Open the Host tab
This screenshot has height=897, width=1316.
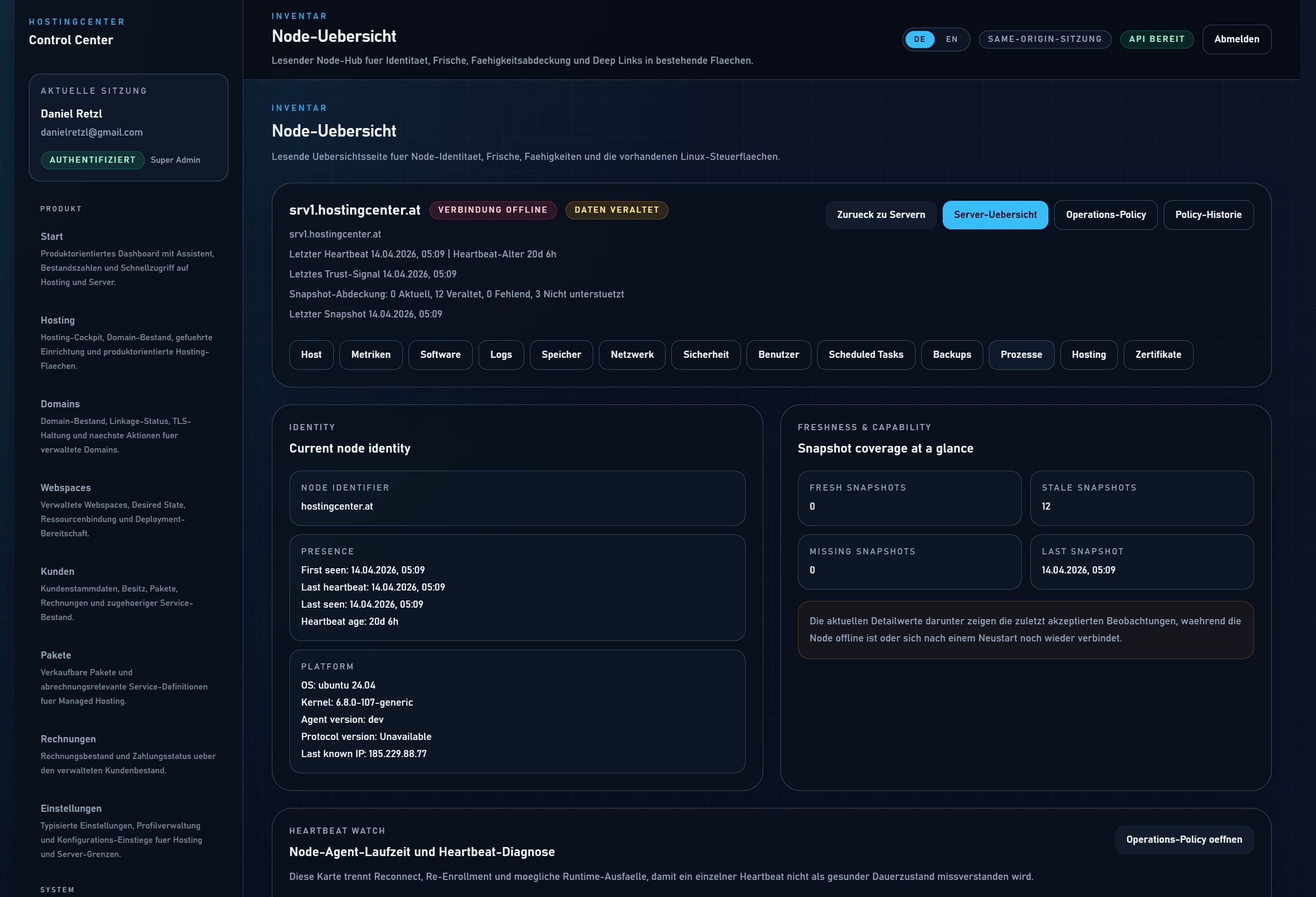pos(311,354)
